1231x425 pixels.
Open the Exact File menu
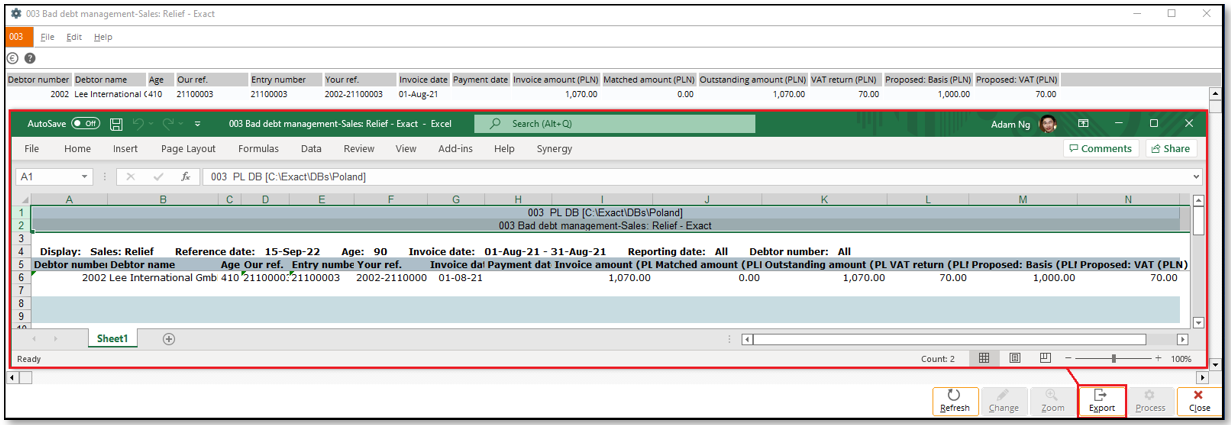point(47,37)
